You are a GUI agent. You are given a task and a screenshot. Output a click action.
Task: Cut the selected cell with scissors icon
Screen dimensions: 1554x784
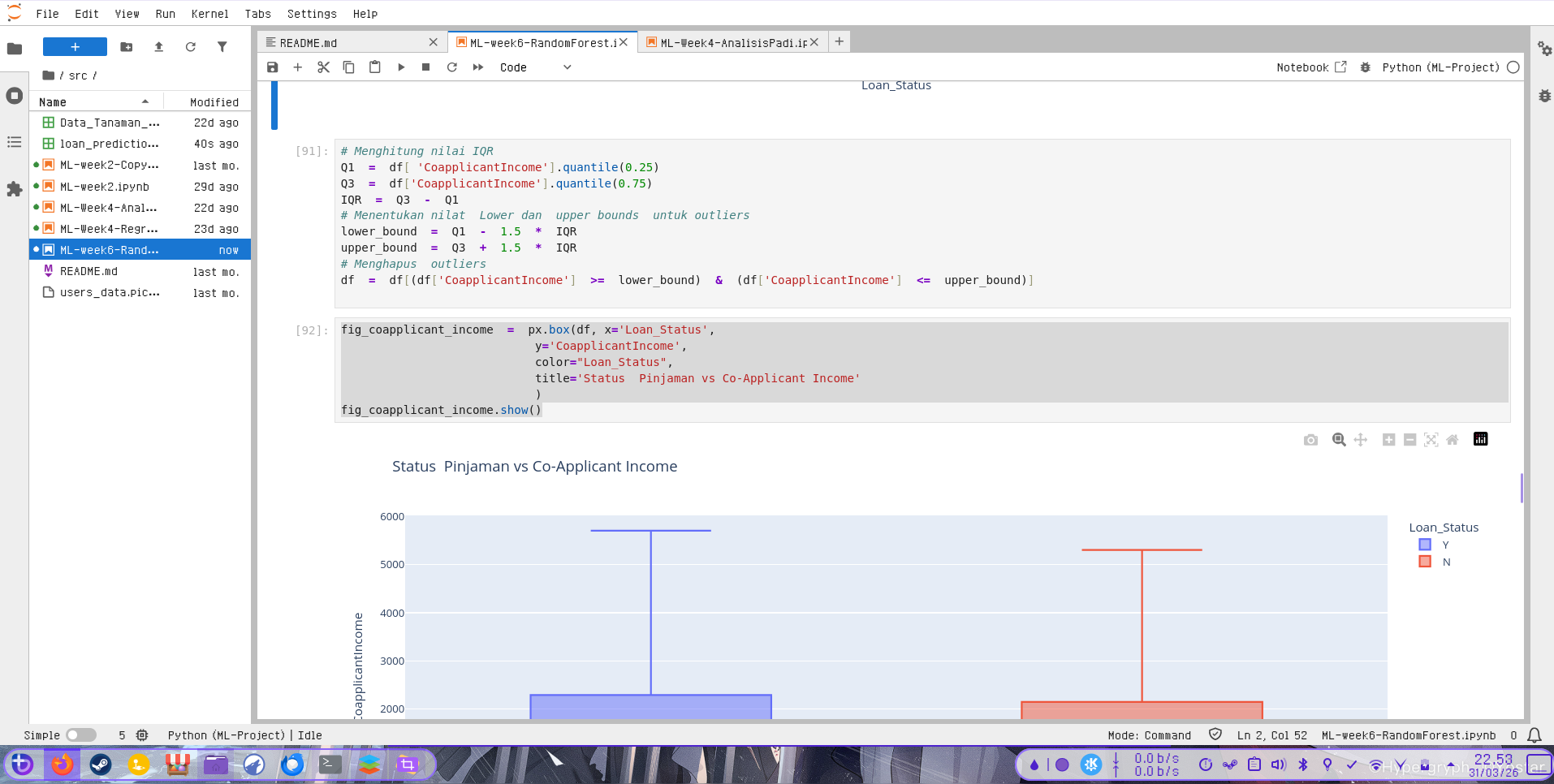coord(323,67)
